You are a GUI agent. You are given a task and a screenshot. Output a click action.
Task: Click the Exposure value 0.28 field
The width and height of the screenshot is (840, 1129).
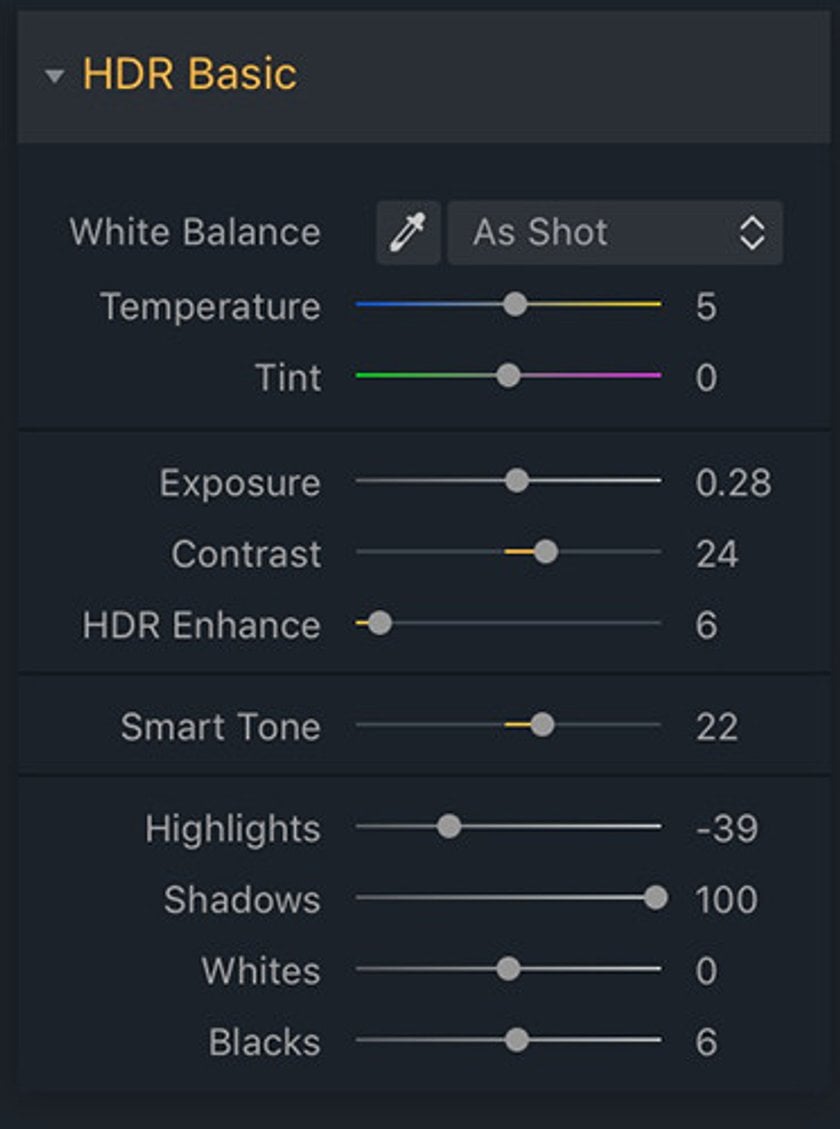(x=733, y=482)
